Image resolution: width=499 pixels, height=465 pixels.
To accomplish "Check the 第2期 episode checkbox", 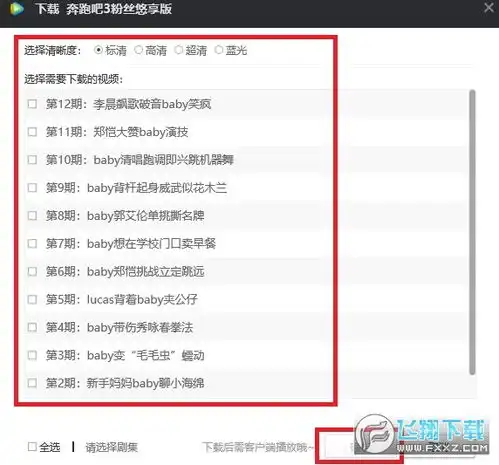I will (x=32, y=383).
